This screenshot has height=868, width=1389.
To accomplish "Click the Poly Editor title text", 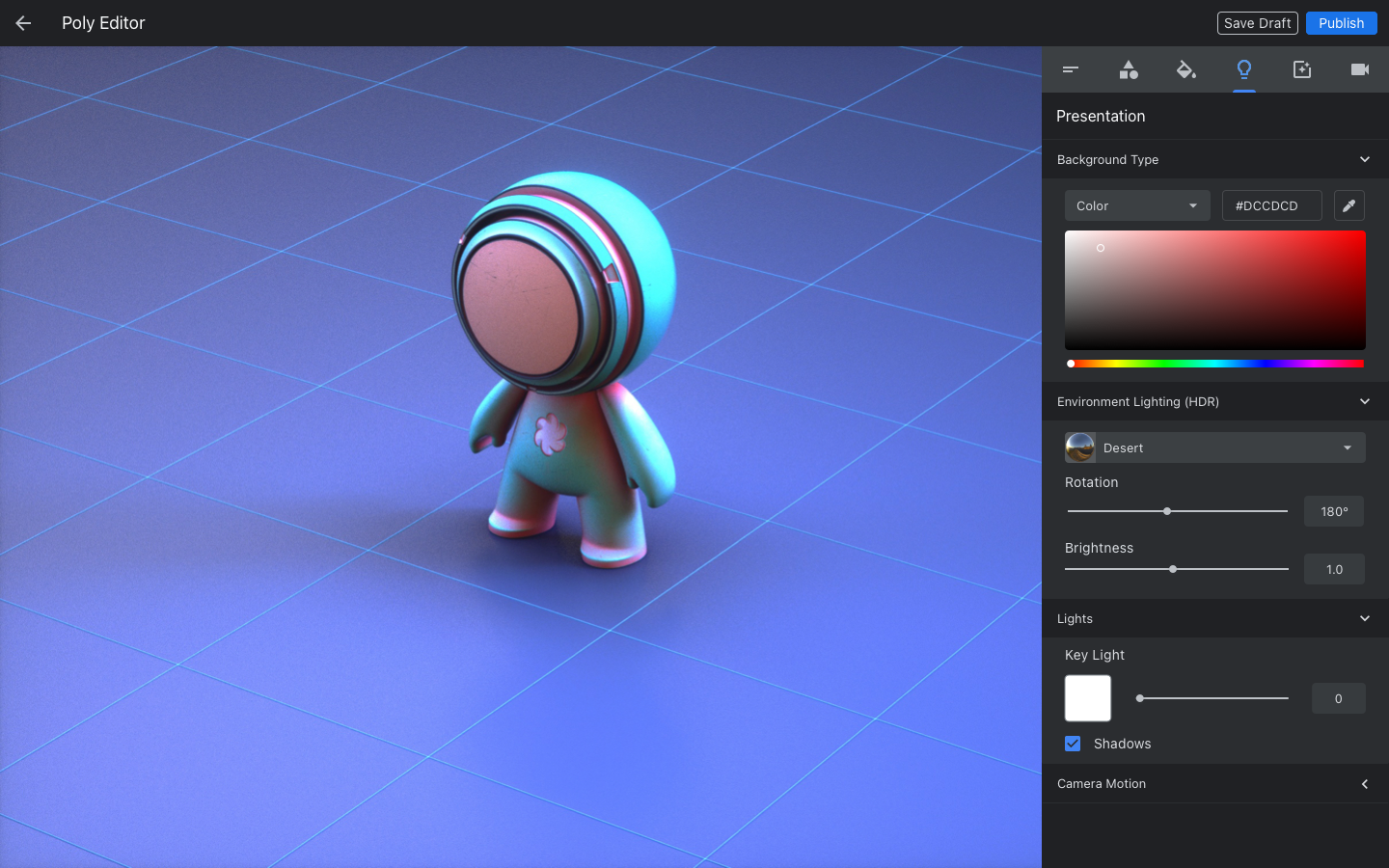I will click(103, 23).
